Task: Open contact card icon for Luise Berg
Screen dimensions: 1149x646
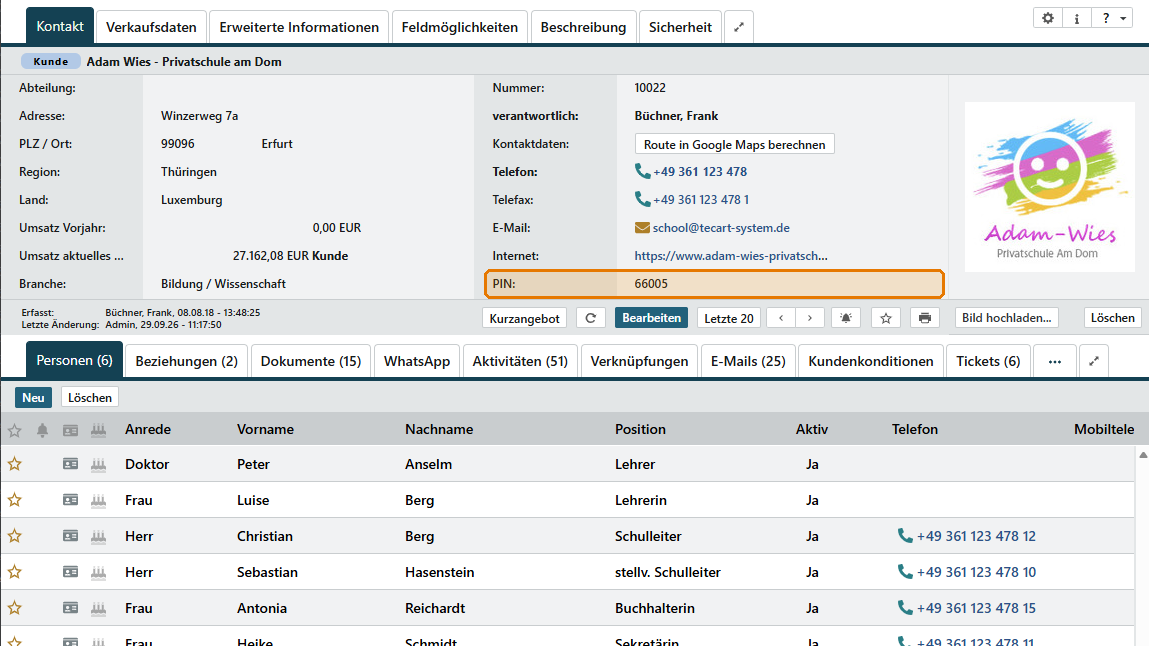Action: [x=70, y=500]
